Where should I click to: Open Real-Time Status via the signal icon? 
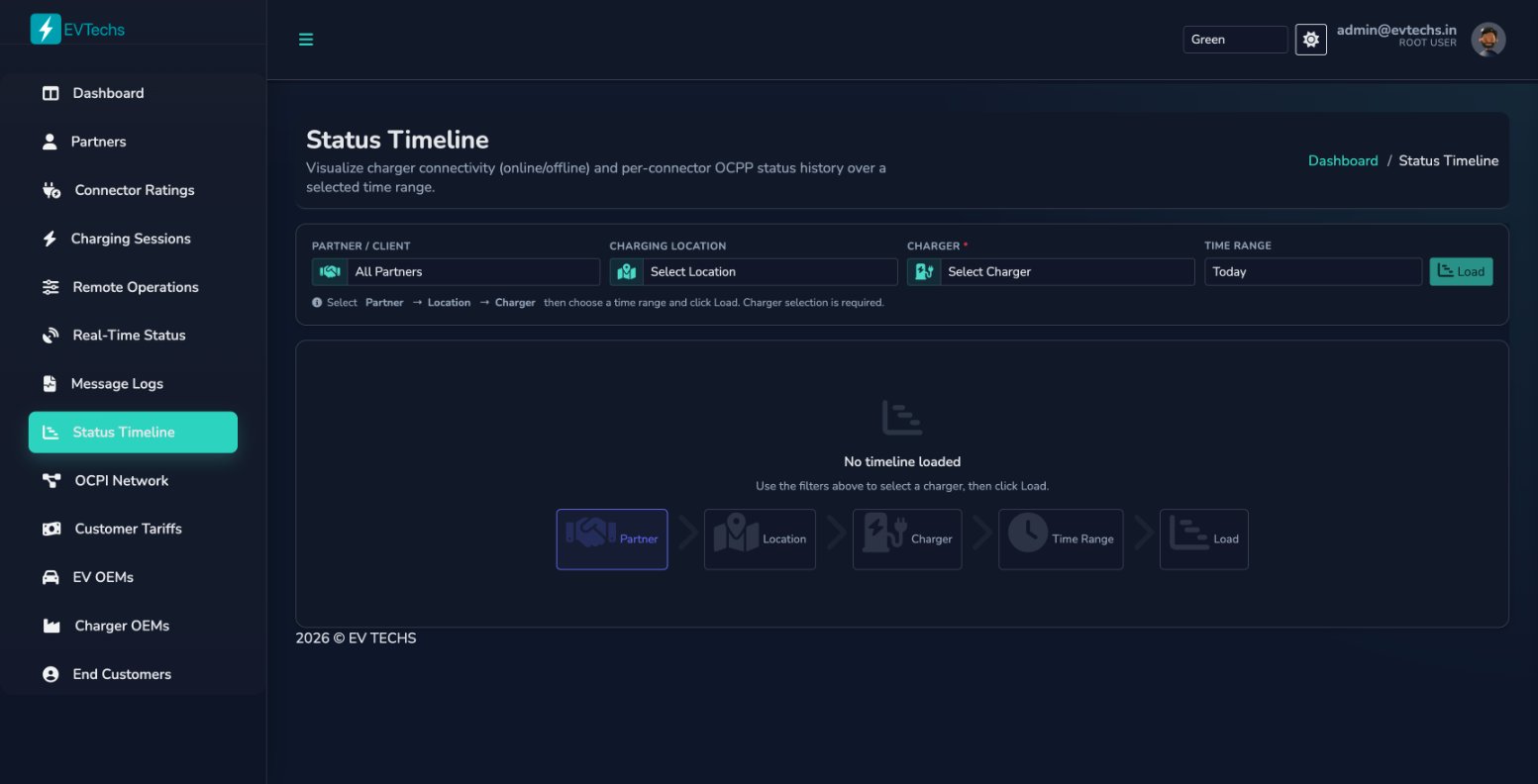coord(49,335)
